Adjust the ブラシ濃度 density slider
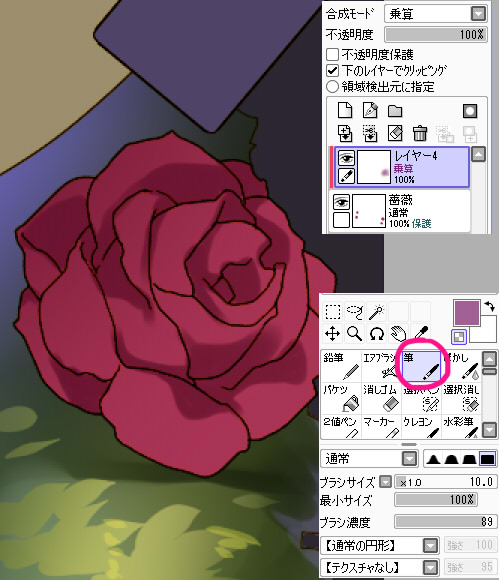 445,522
